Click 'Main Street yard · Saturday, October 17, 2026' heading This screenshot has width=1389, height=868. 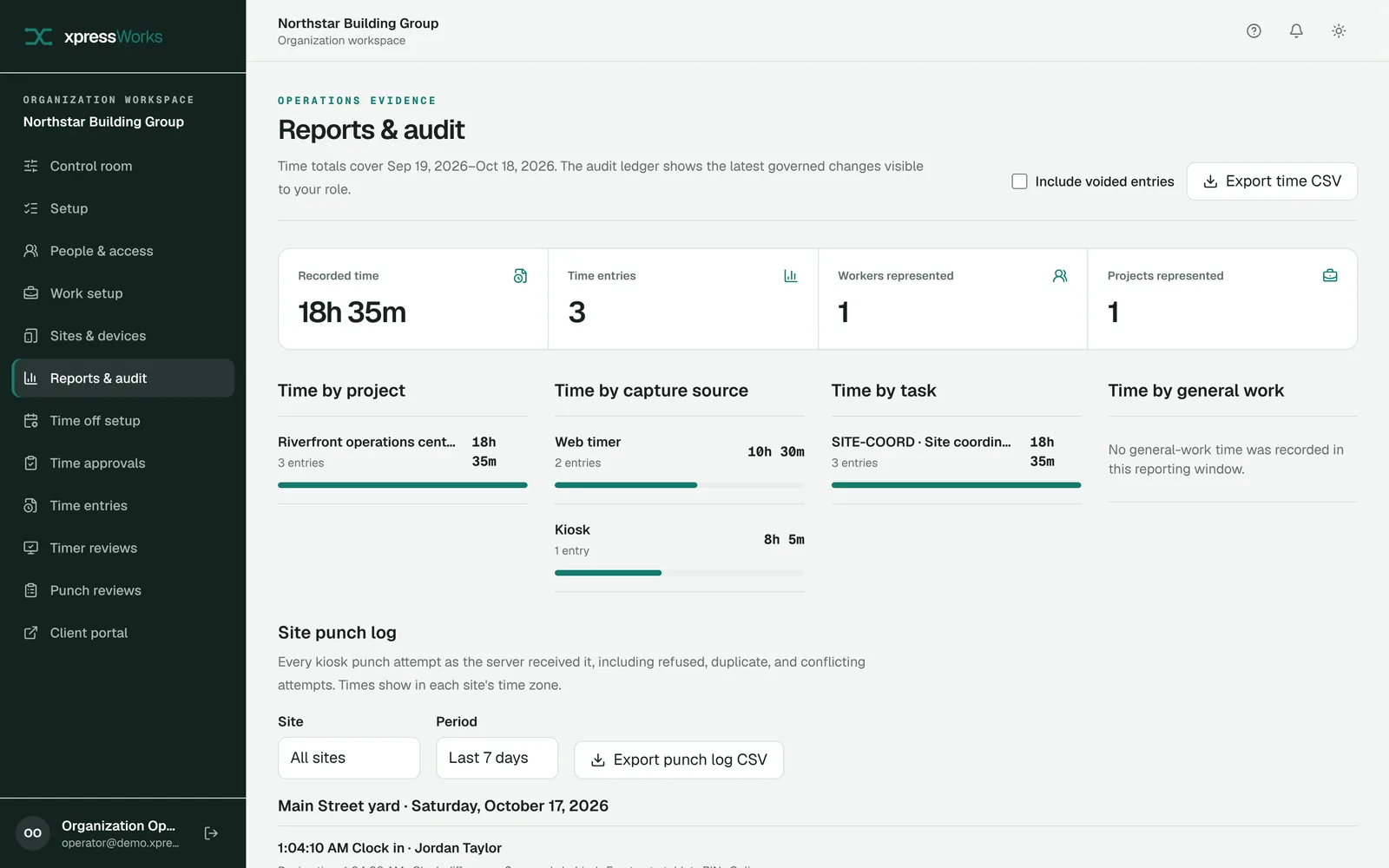point(443,806)
